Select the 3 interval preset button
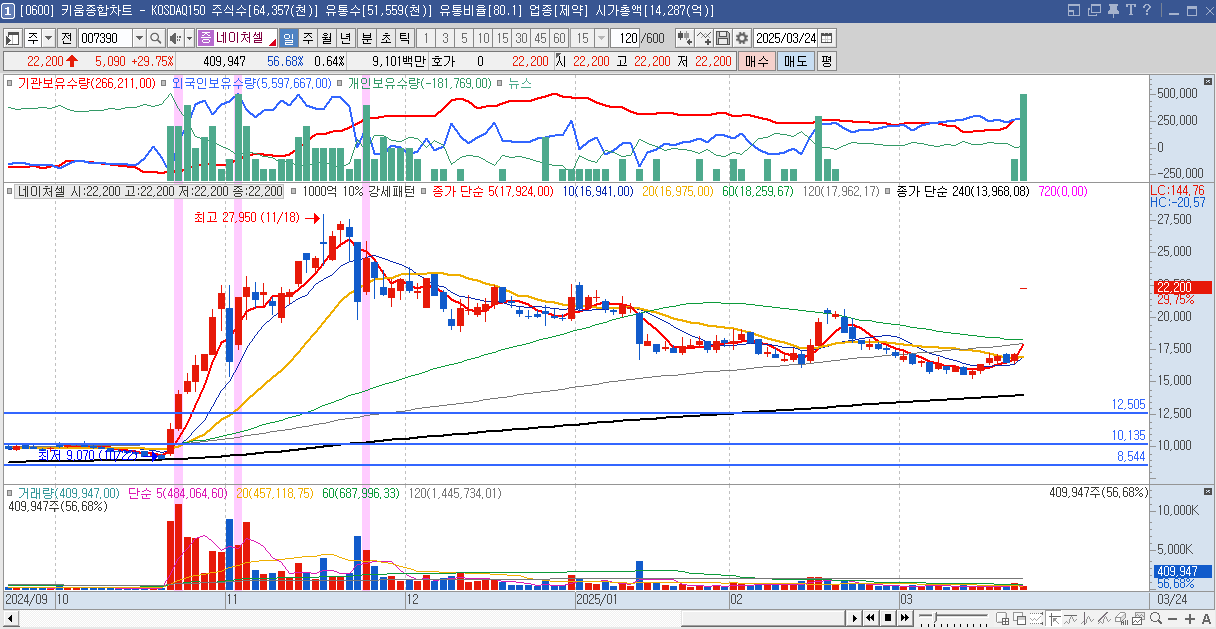This screenshot has height=629, width=1216. tap(445, 38)
